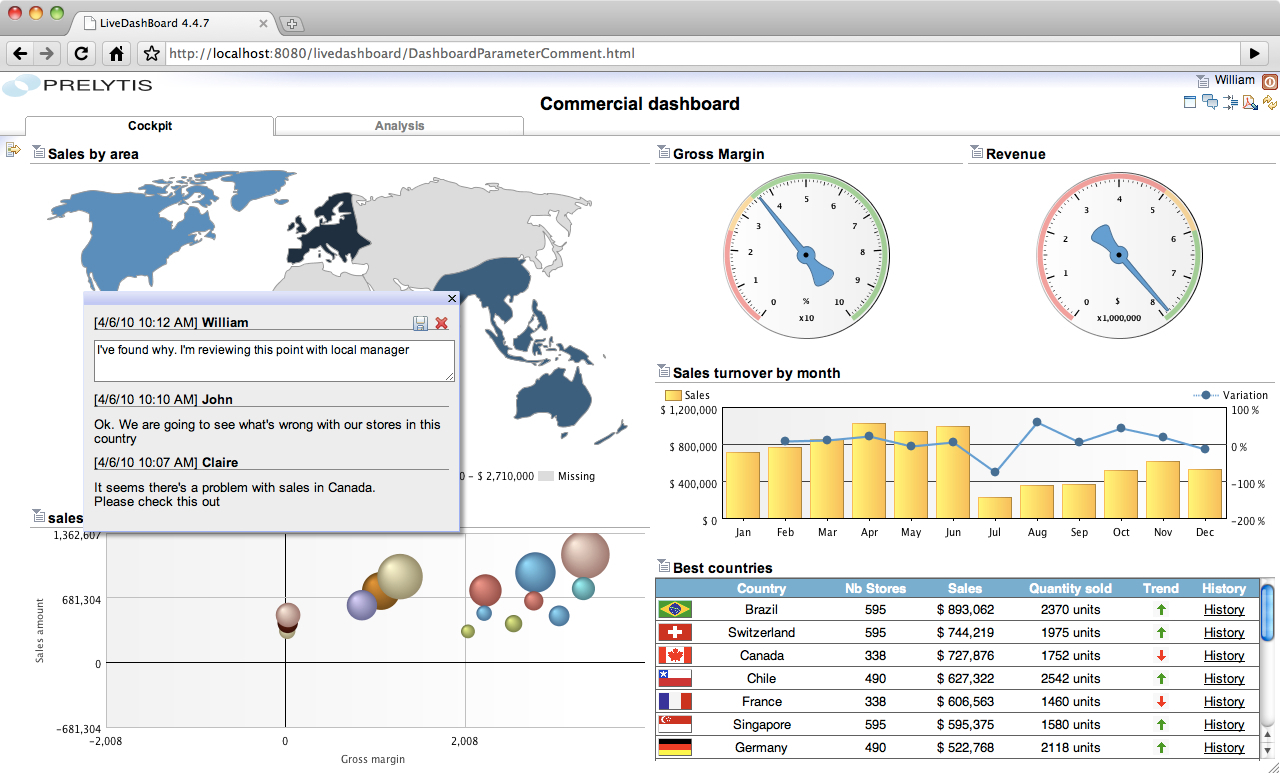Open the panel menu icon beside Gross Margin
Viewport: 1280px width, 774px height.
click(x=663, y=153)
